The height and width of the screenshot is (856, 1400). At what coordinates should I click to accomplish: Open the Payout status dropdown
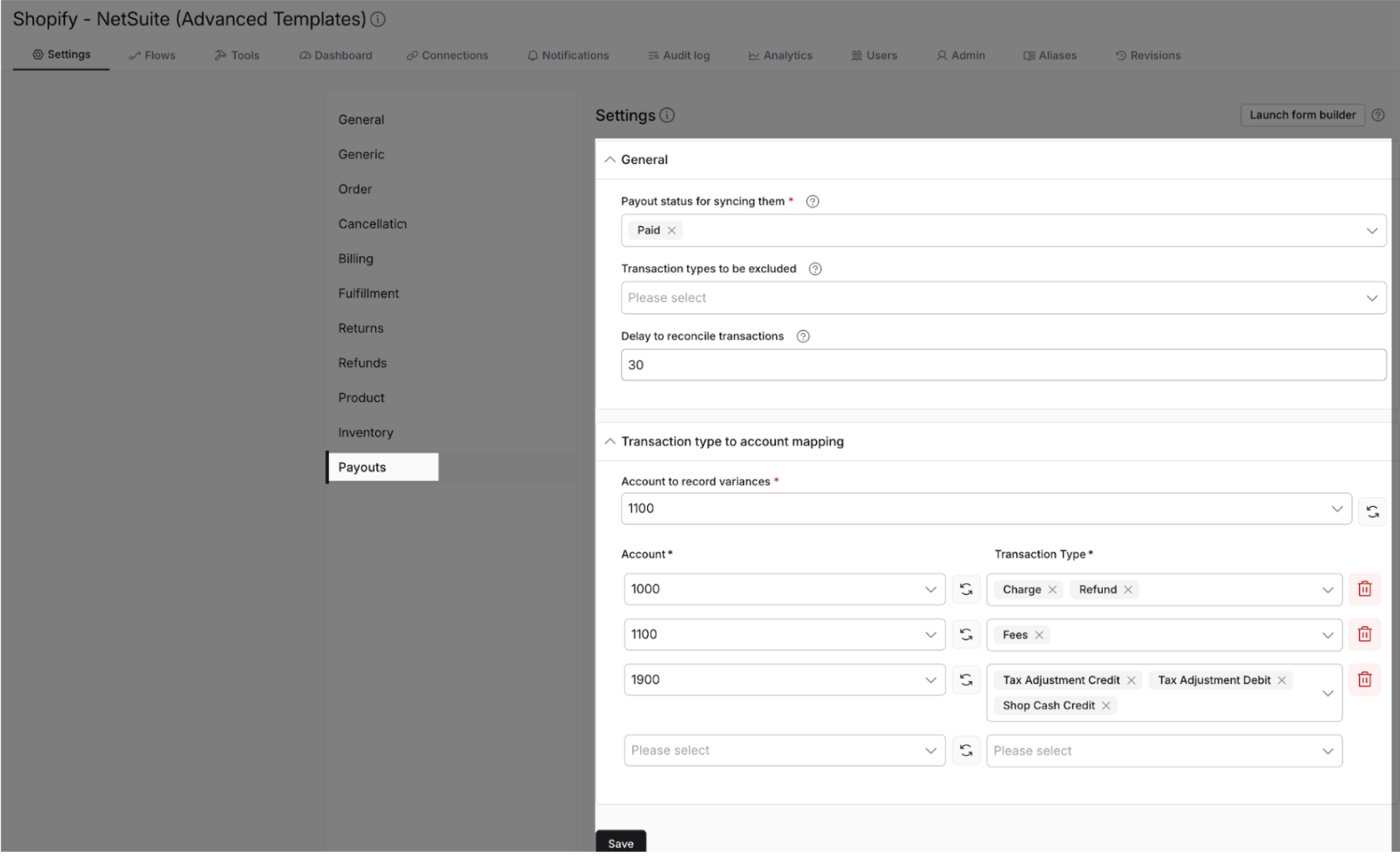point(1003,230)
